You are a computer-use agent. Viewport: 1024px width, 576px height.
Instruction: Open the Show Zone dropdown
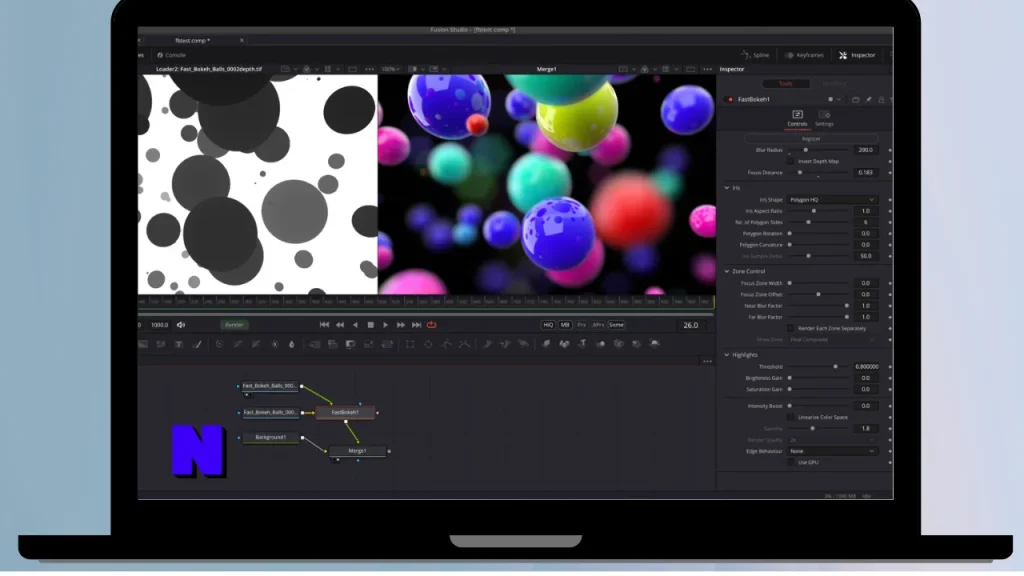point(832,340)
